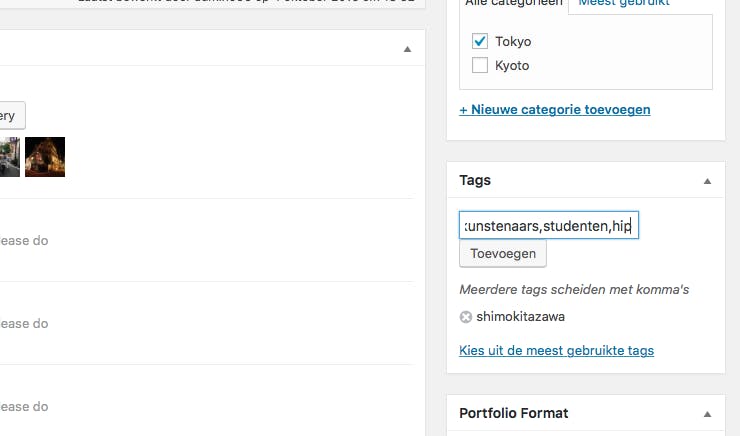Collapse the Portfolio Format panel
Image resolution: width=740 pixels, height=436 pixels.
[707, 413]
